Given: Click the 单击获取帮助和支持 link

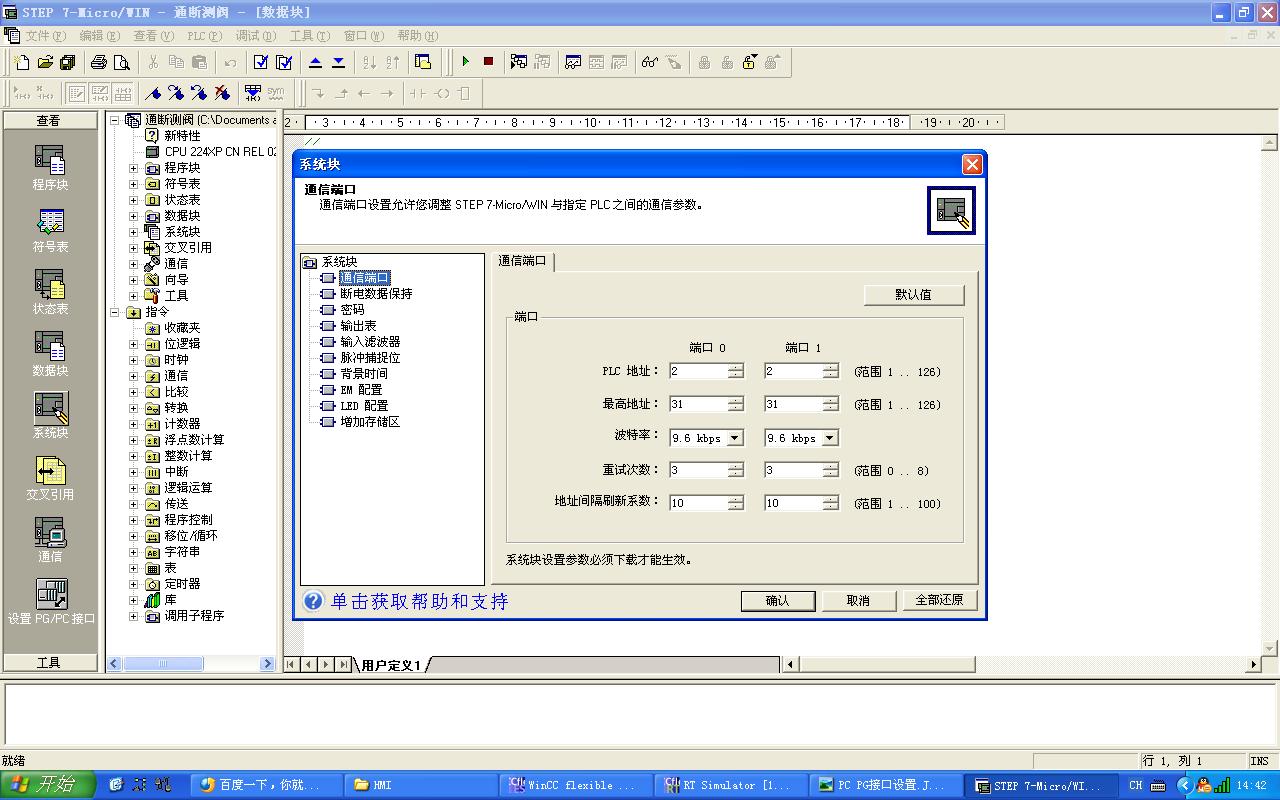Looking at the screenshot, I should 419,601.
